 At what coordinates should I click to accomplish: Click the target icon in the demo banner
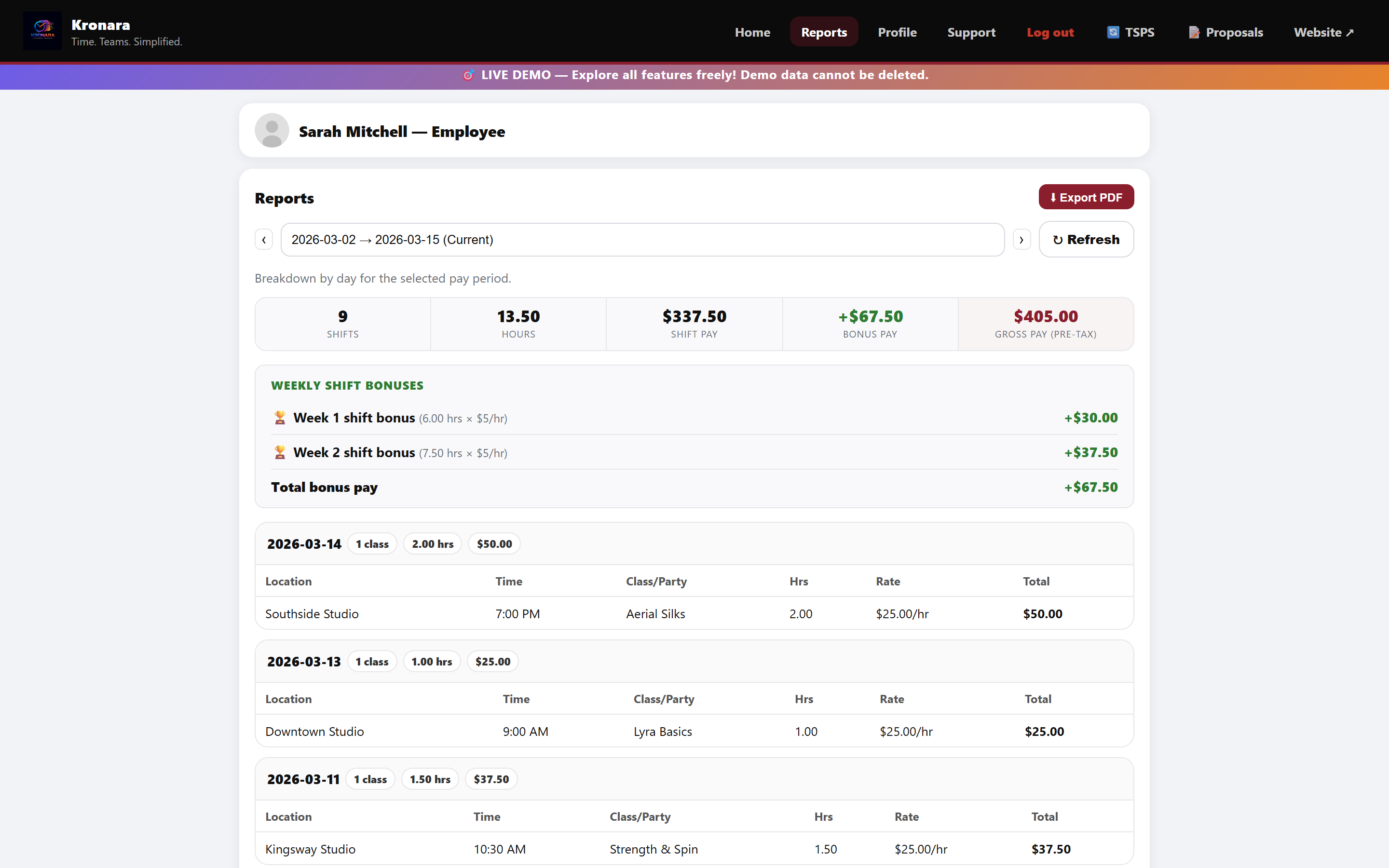click(468, 75)
